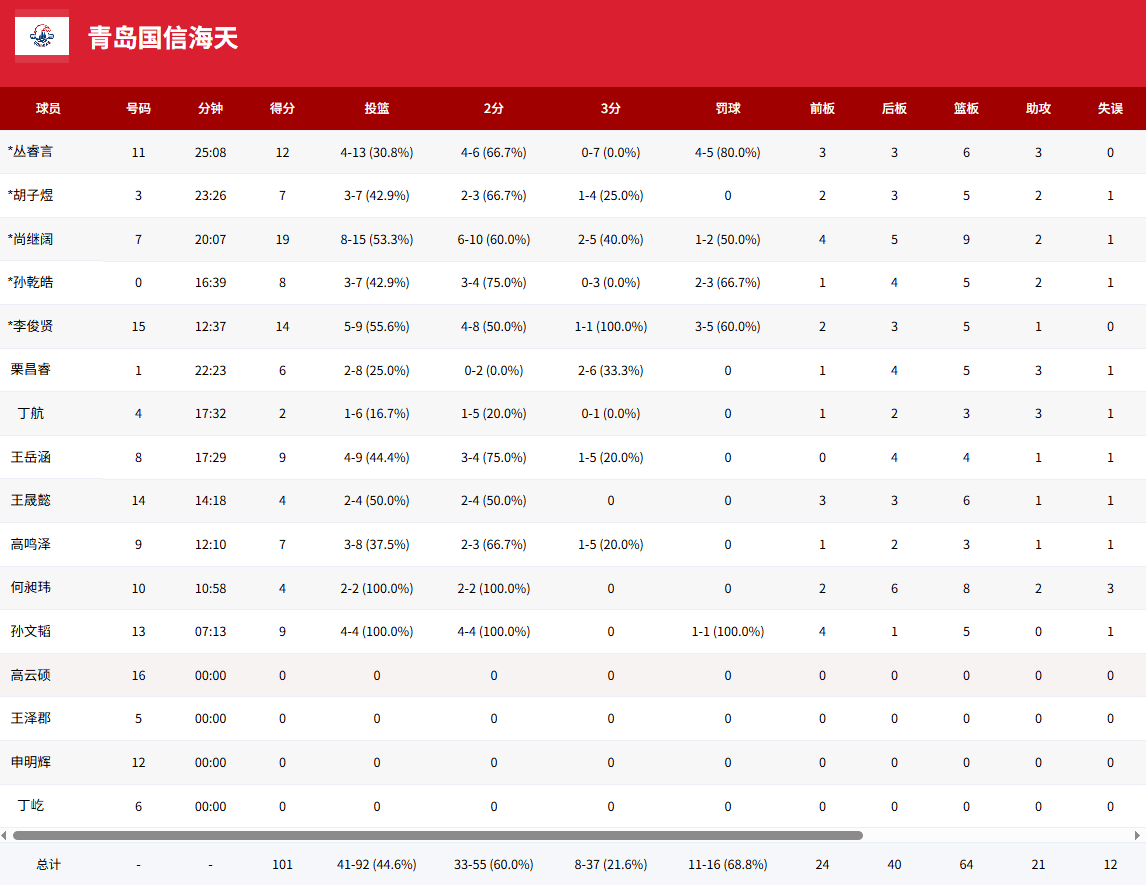Select player name 丁屹
The image size is (1146, 885).
[x=31, y=805]
